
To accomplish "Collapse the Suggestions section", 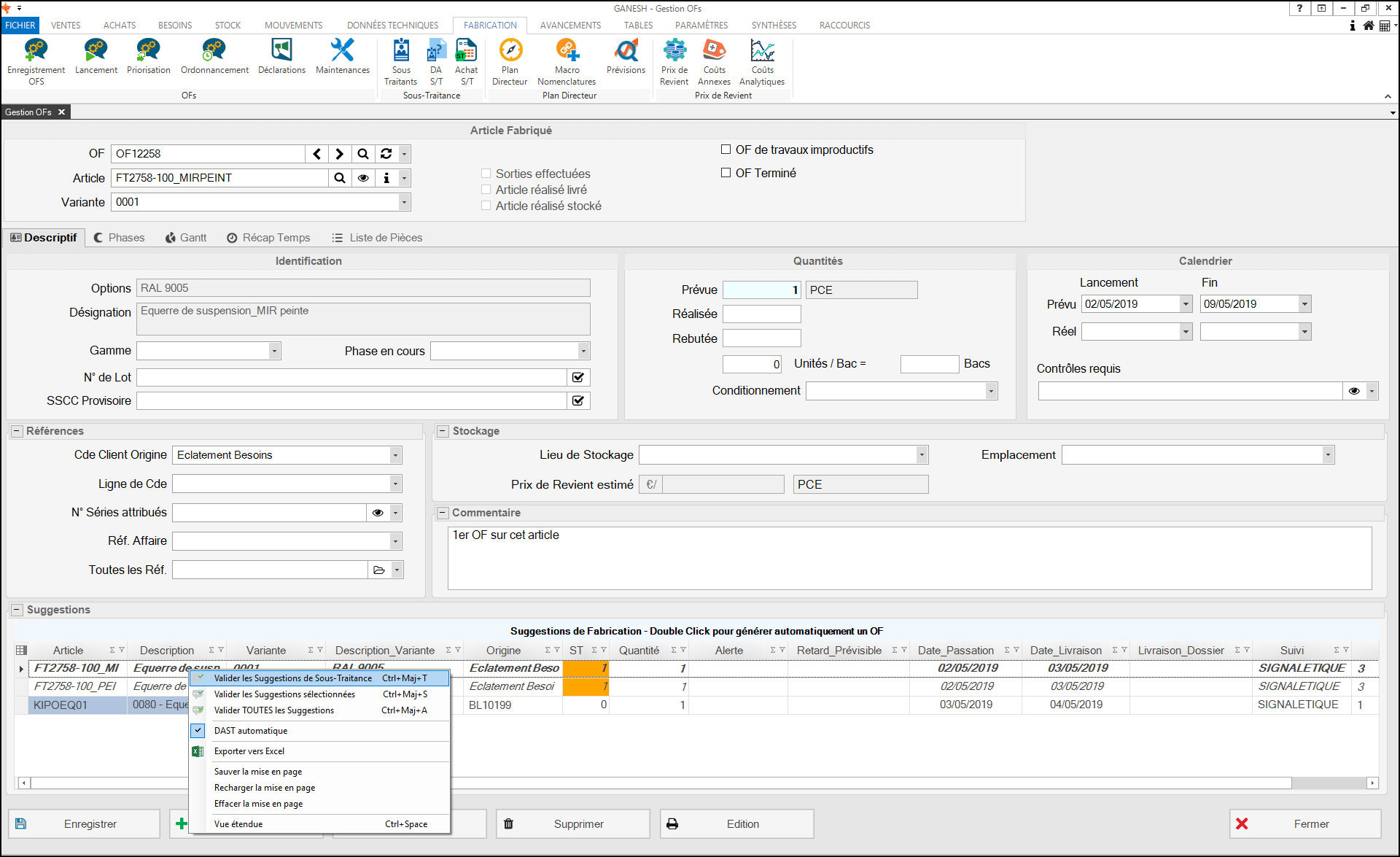I will [x=17, y=610].
